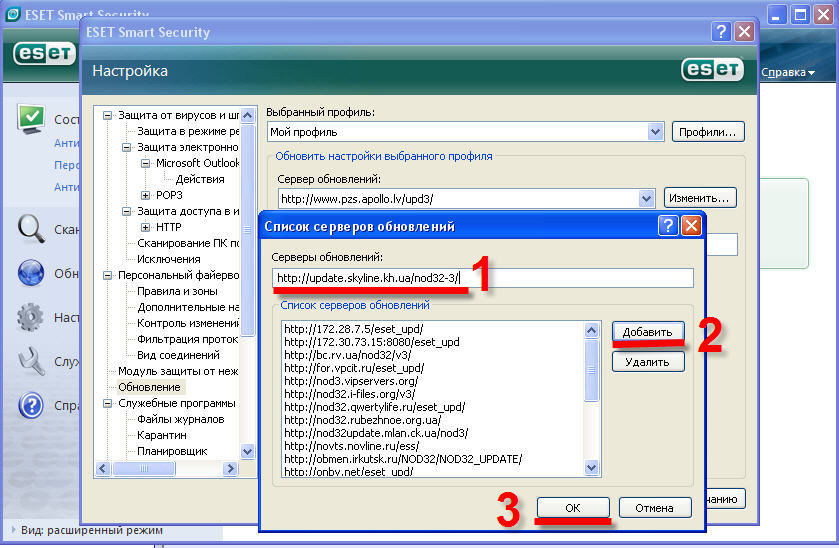Click the update globe icon in main window
Image resolution: width=839 pixels, height=548 pixels.
(x=30, y=273)
